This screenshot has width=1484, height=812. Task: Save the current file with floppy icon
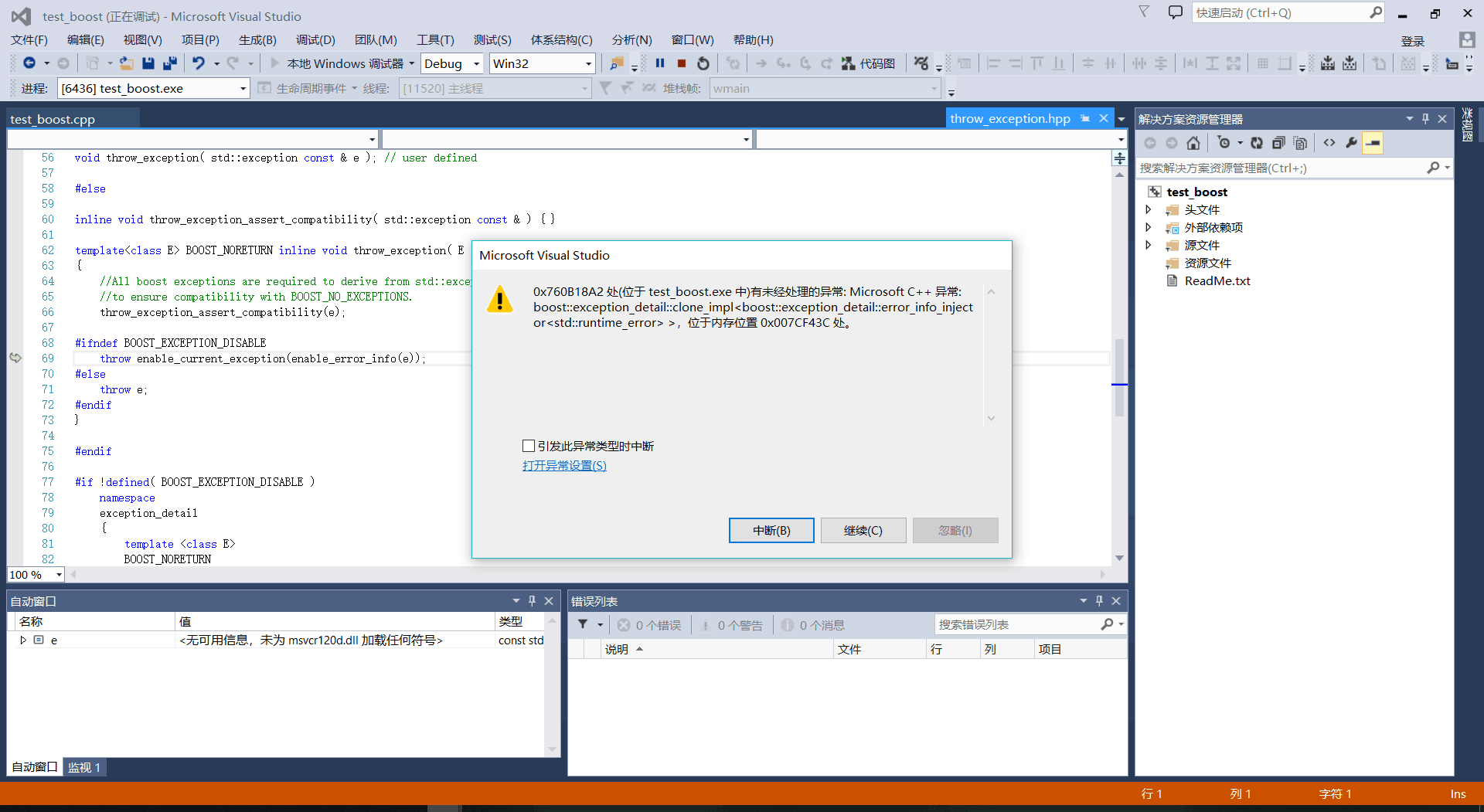(148, 63)
